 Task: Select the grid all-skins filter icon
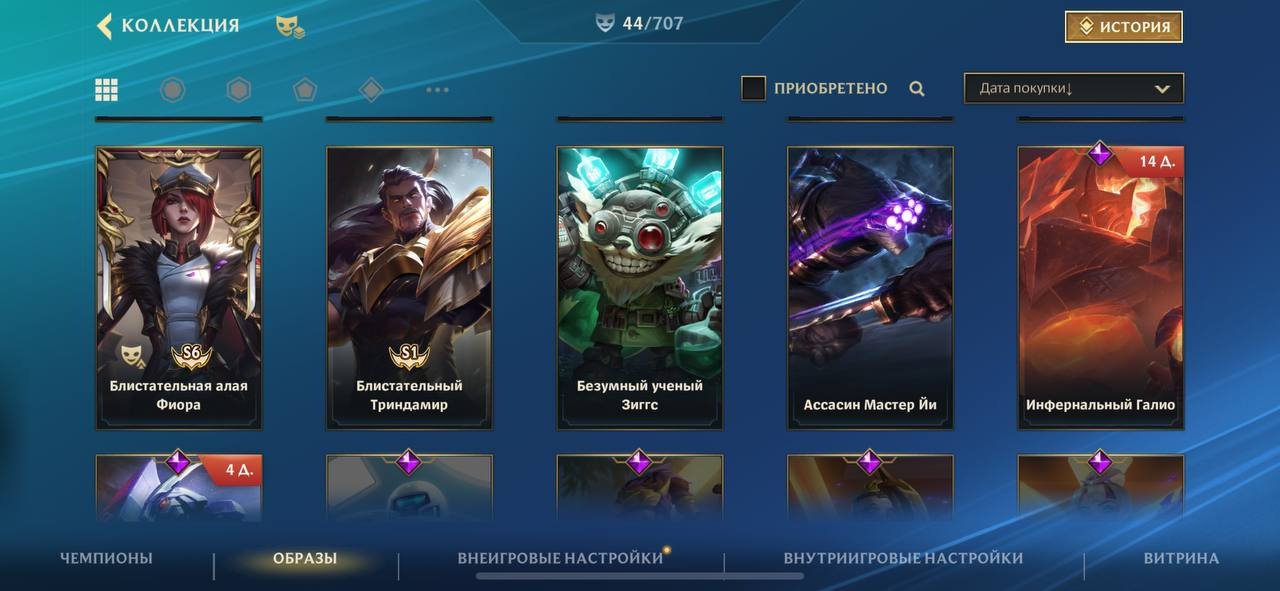pos(107,90)
